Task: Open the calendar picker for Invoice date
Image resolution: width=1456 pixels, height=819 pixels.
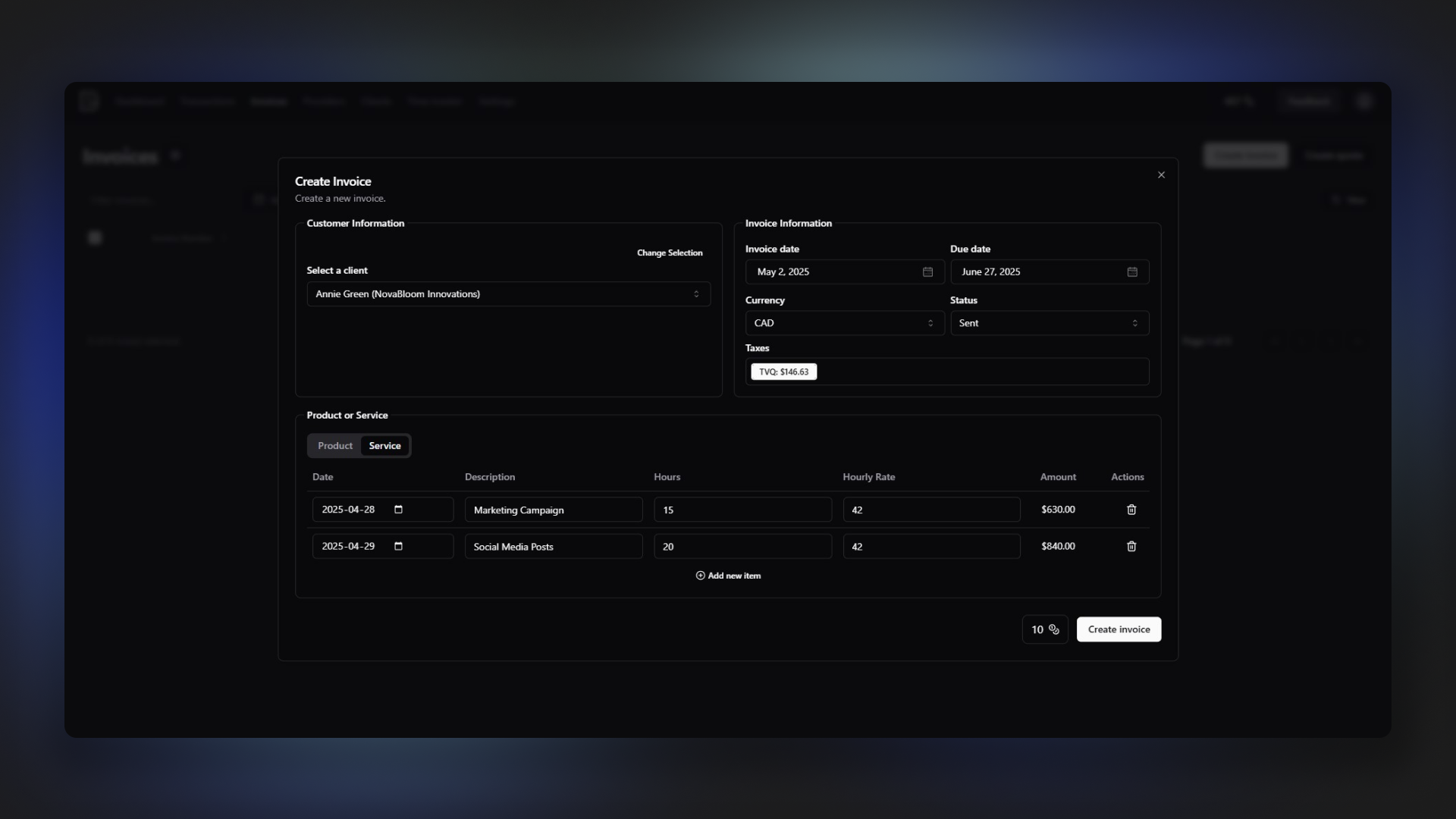Action: coord(927,271)
